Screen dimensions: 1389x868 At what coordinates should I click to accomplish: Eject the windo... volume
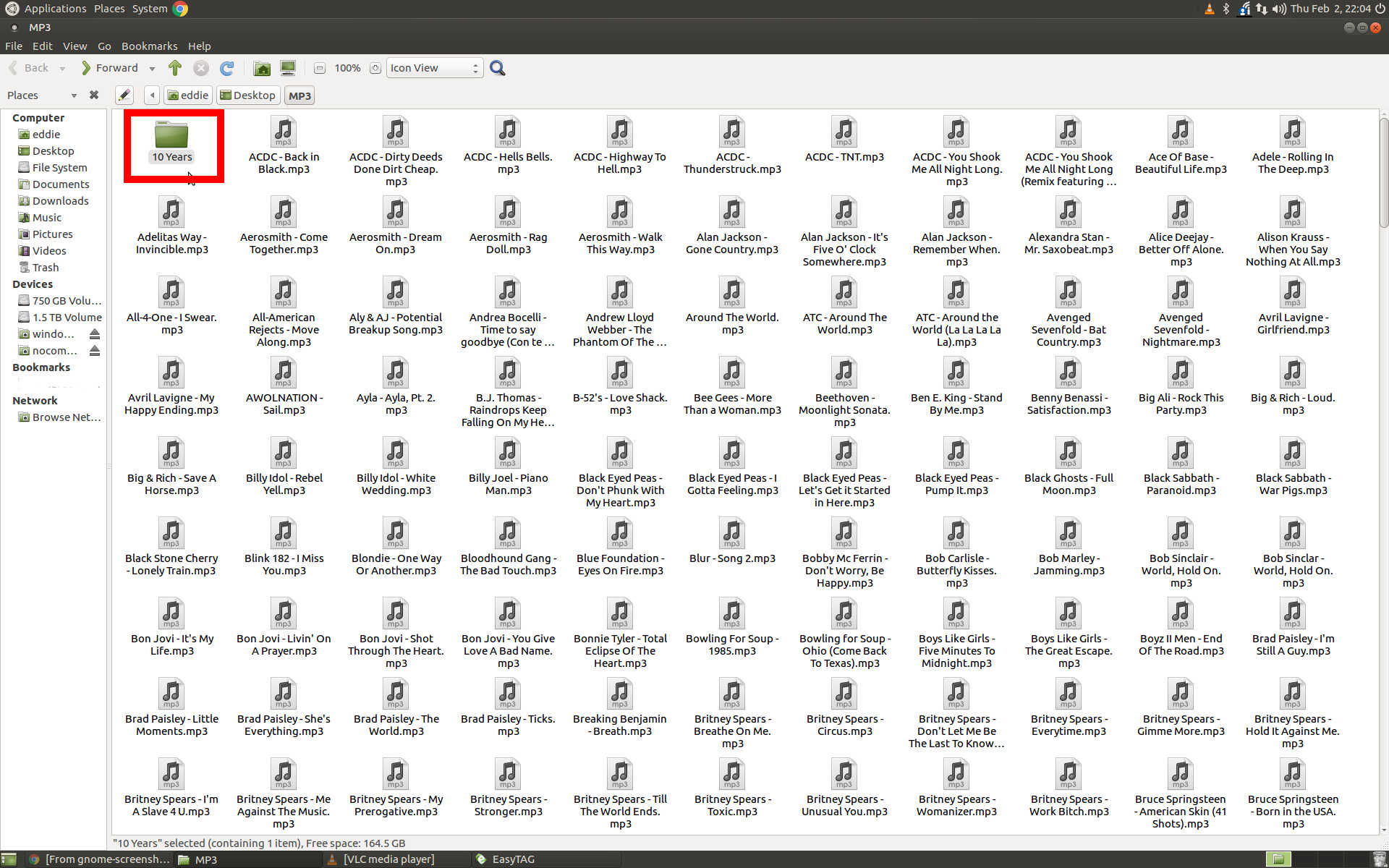94,334
